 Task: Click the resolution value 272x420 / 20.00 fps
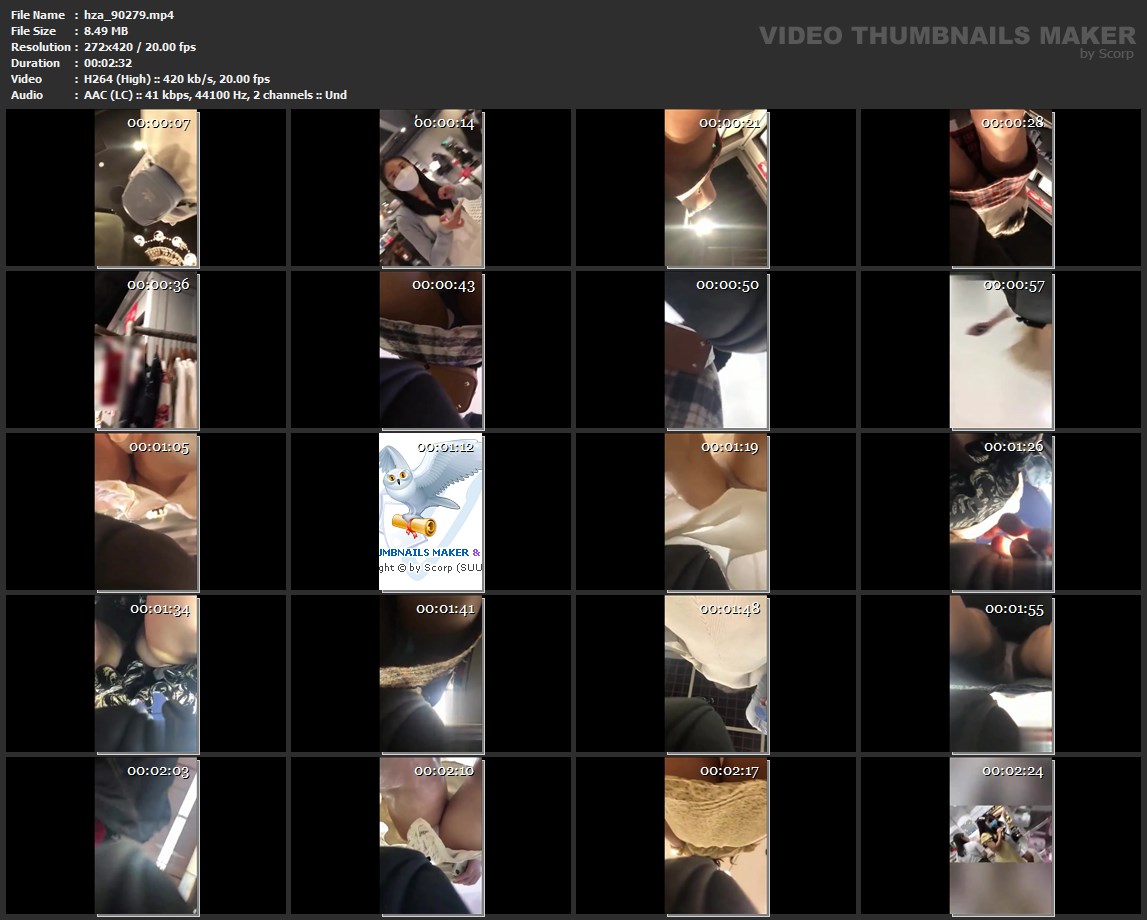click(140, 47)
